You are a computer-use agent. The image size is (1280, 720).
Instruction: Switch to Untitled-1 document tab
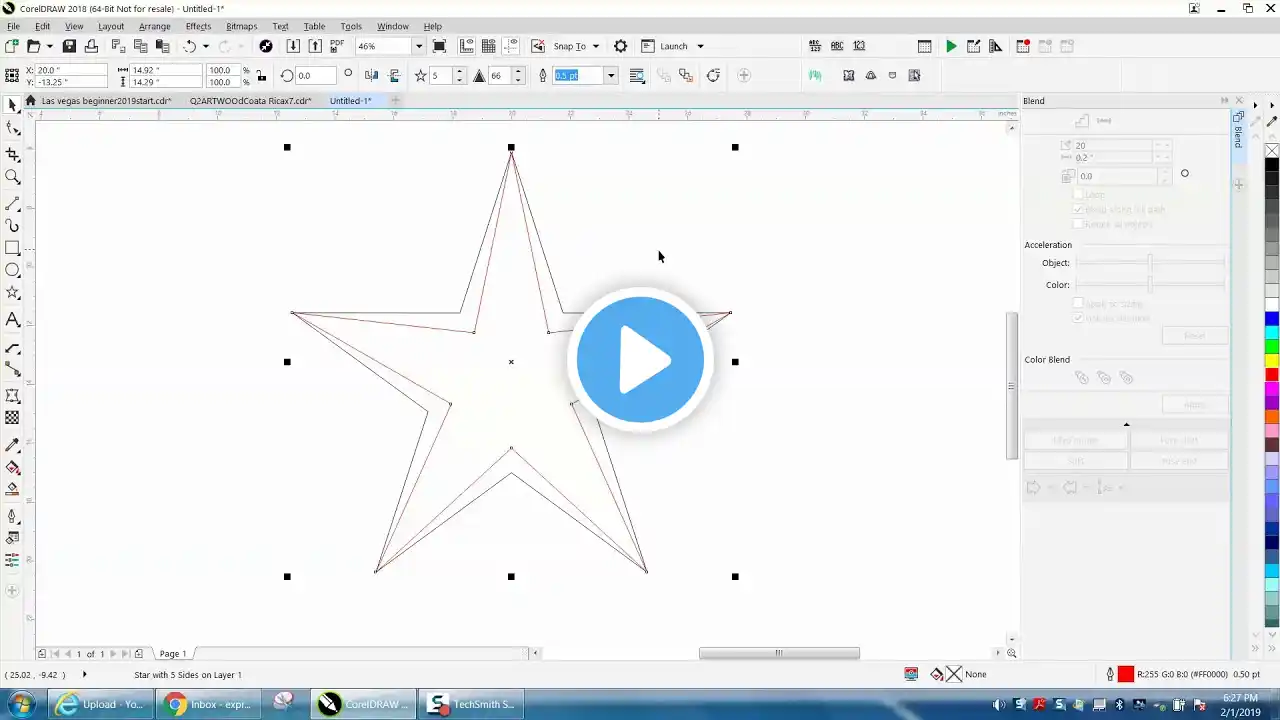point(350,101)
